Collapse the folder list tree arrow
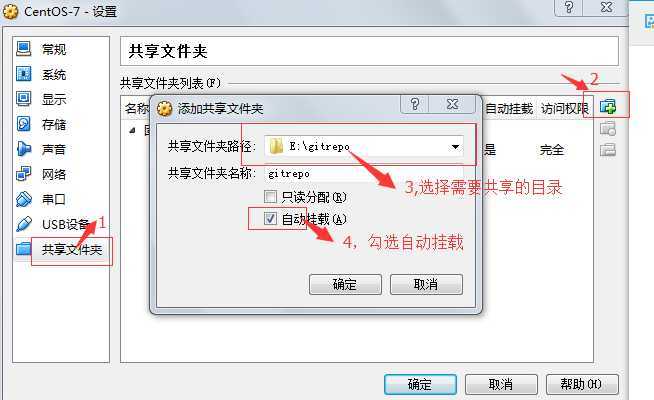This screenshot has height=400, width=654. tap(132, 131)
